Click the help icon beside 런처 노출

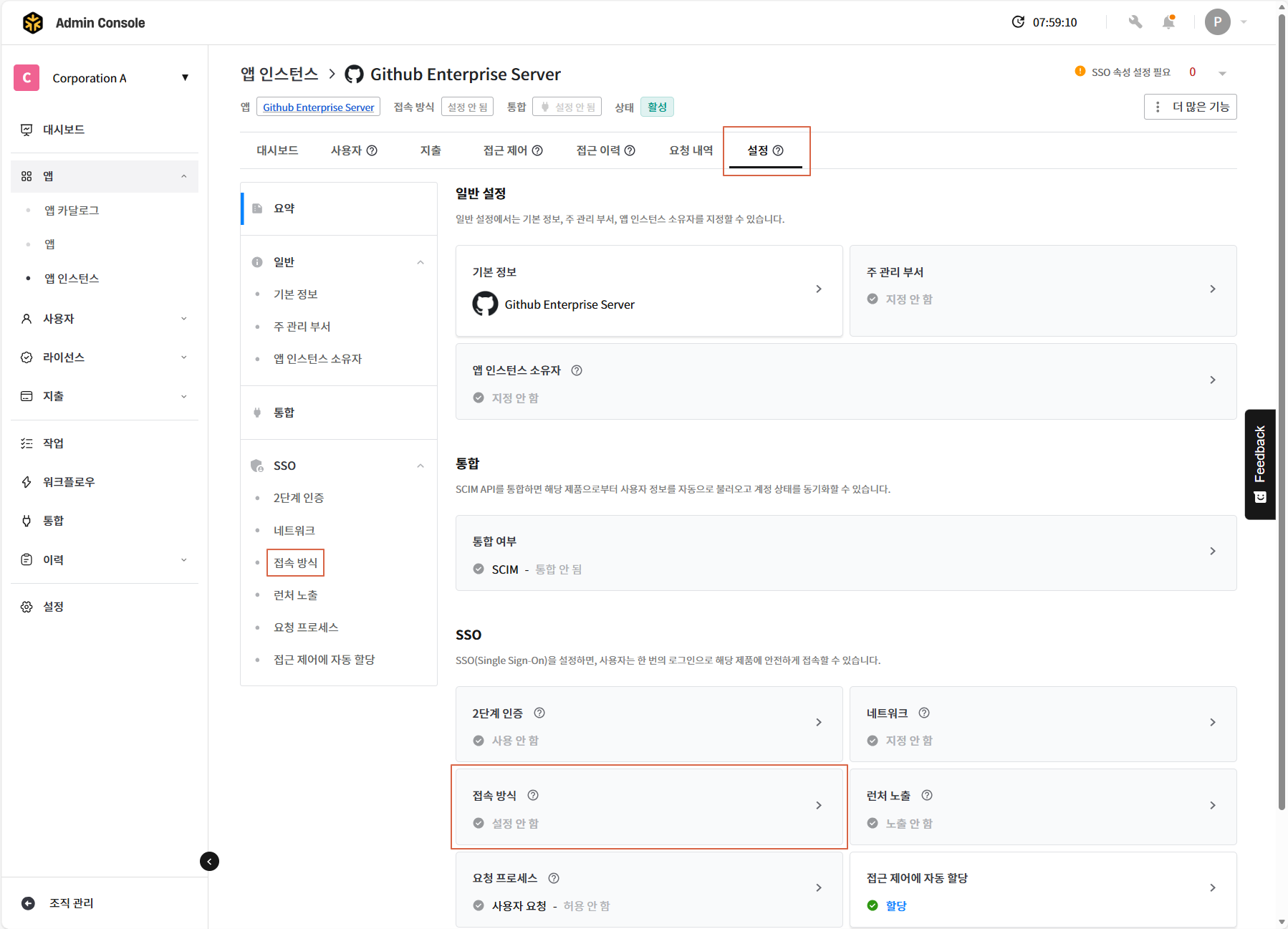pyautogui.click(x=927, y=795)
